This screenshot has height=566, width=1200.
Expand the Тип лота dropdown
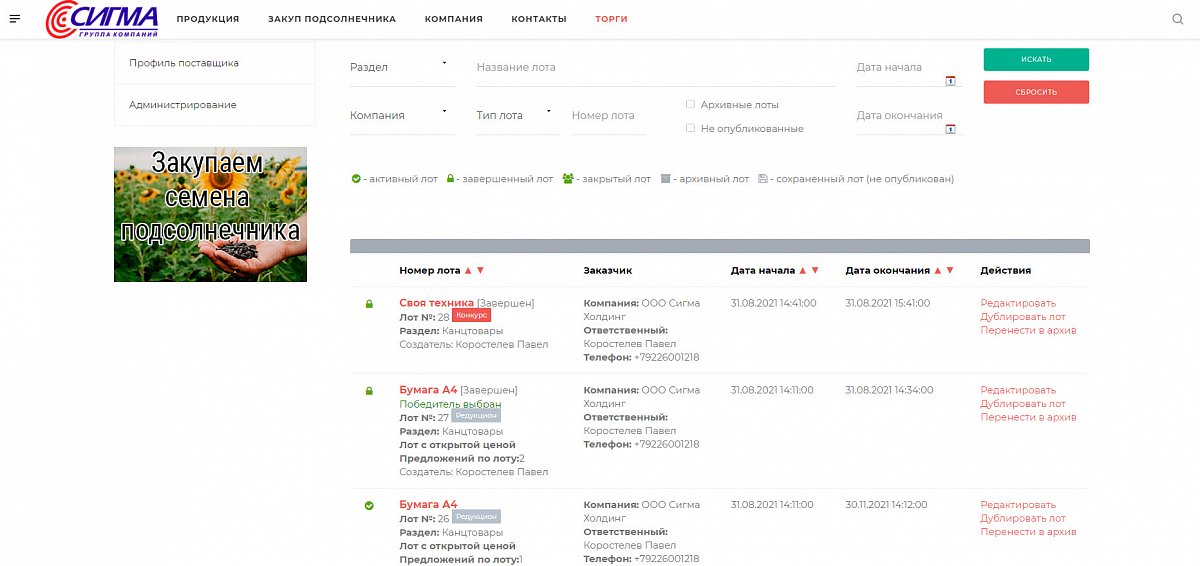tap(517, 115)
